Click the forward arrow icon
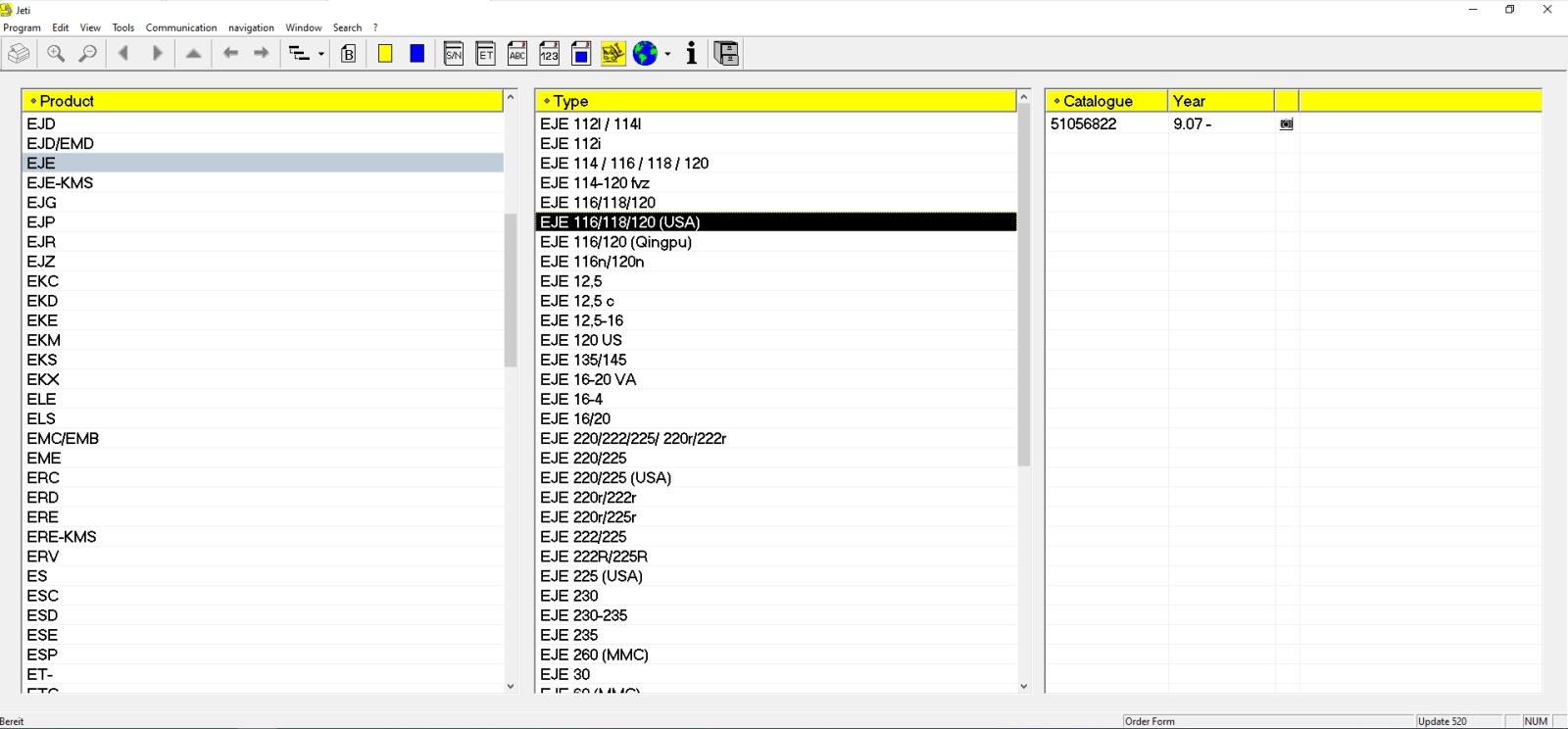The image size is (1568, 729). (262, 54)
